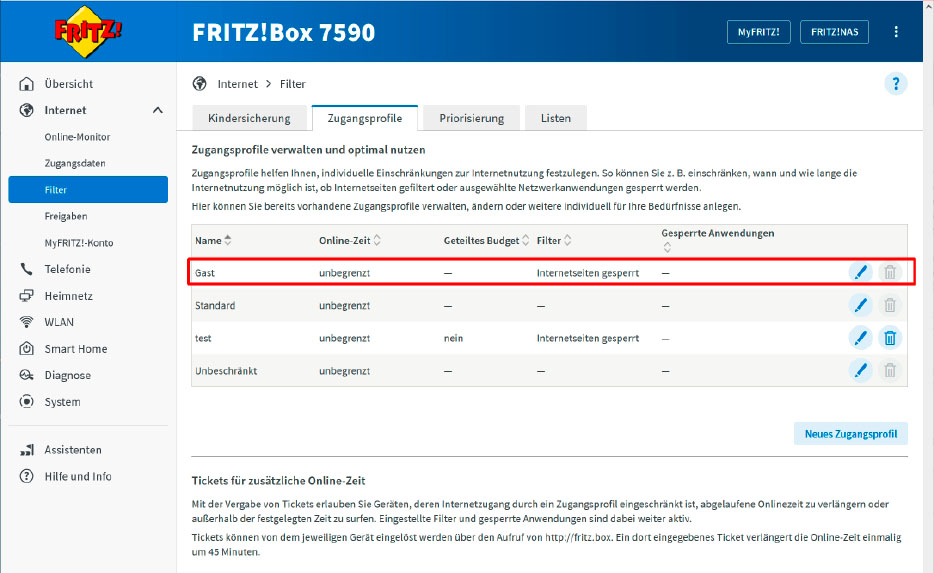The height and width of the screenshot is (573, 934).
Task: Click the Telefonie phone icon
Action: click(x=26, y=269)
